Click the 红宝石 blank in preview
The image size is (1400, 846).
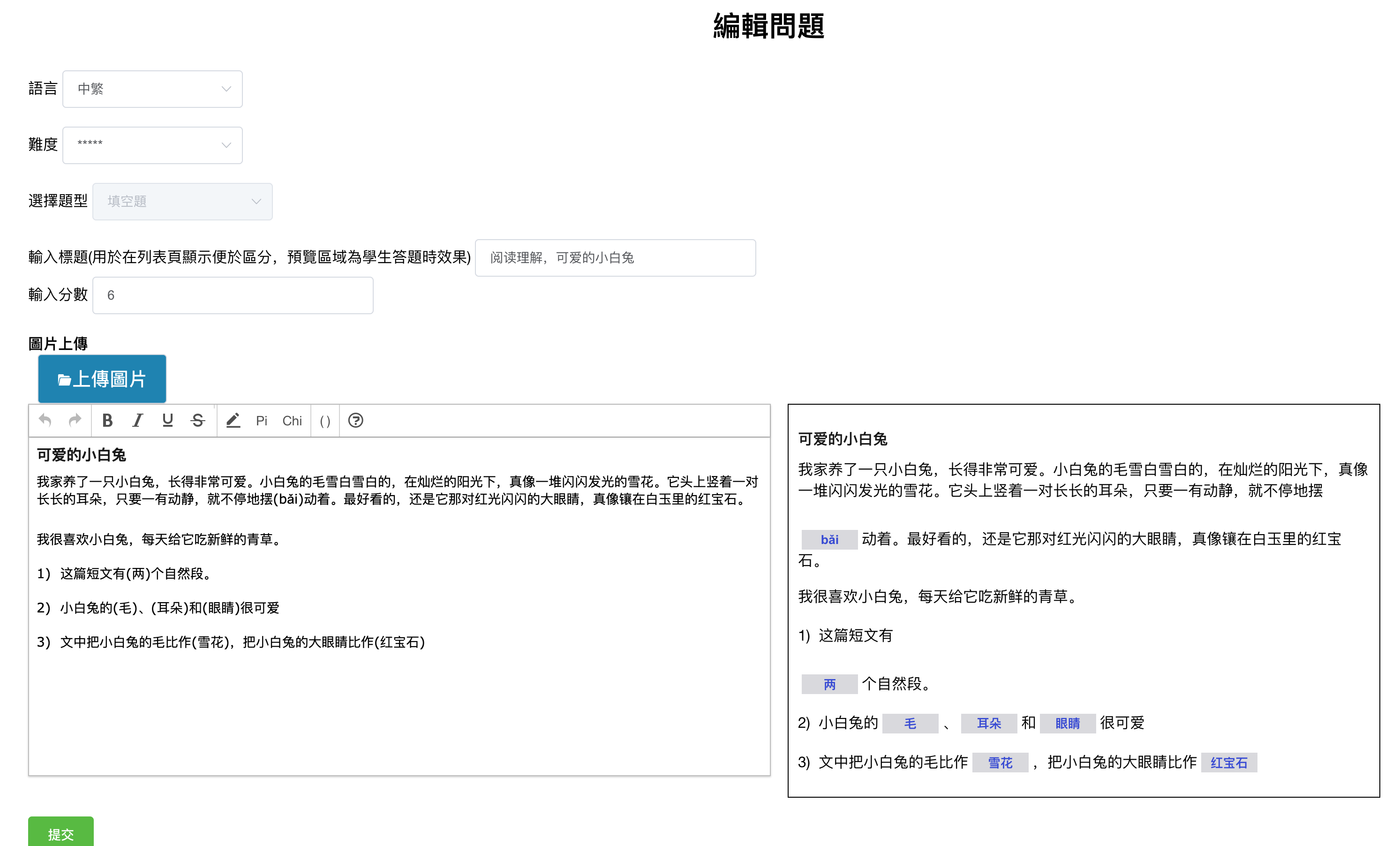pyautogui.click(x=1229, y=763)
